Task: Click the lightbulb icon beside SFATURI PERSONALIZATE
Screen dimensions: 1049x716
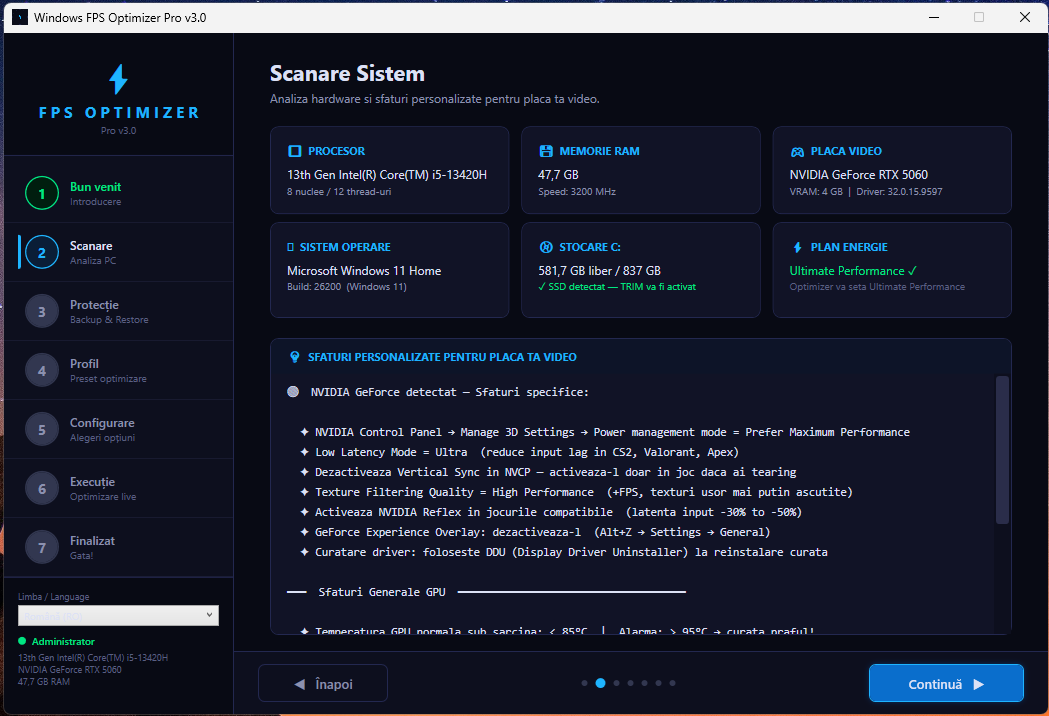Action: [x=294, y=357]
